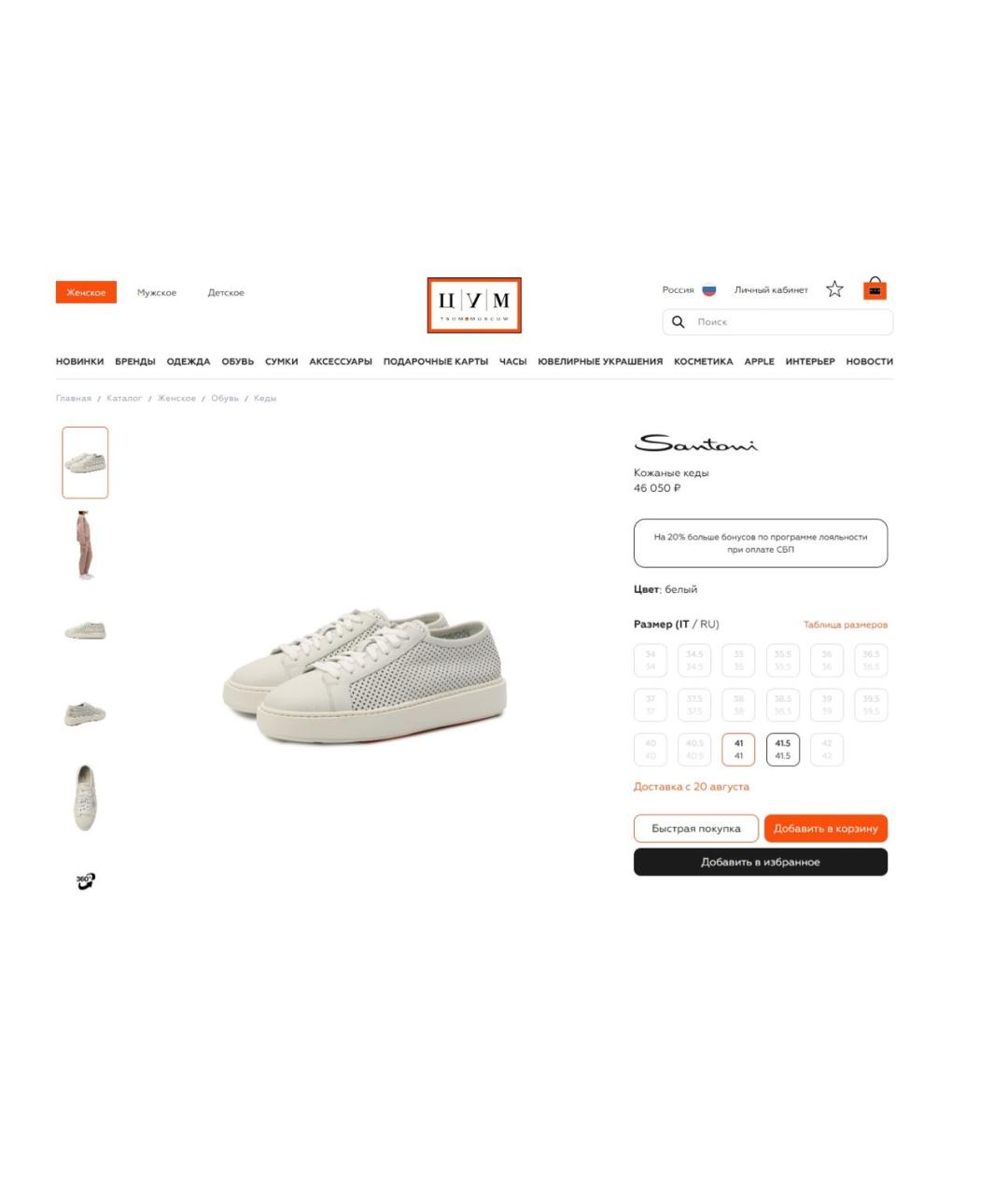Open the 360 degree view icon
This screenshot has height=1195, width=1008.
85,880
